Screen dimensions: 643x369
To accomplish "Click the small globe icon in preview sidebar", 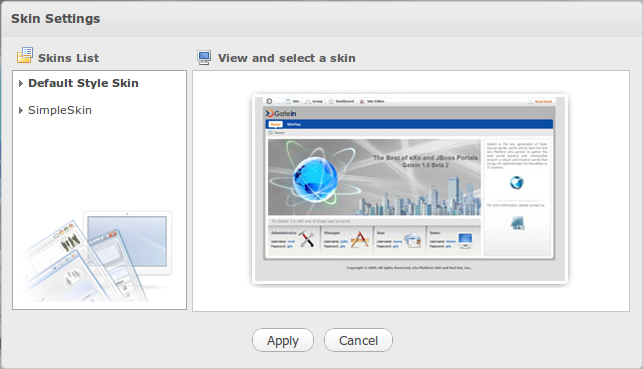I will pyautogui.click(x=517, y=182).
